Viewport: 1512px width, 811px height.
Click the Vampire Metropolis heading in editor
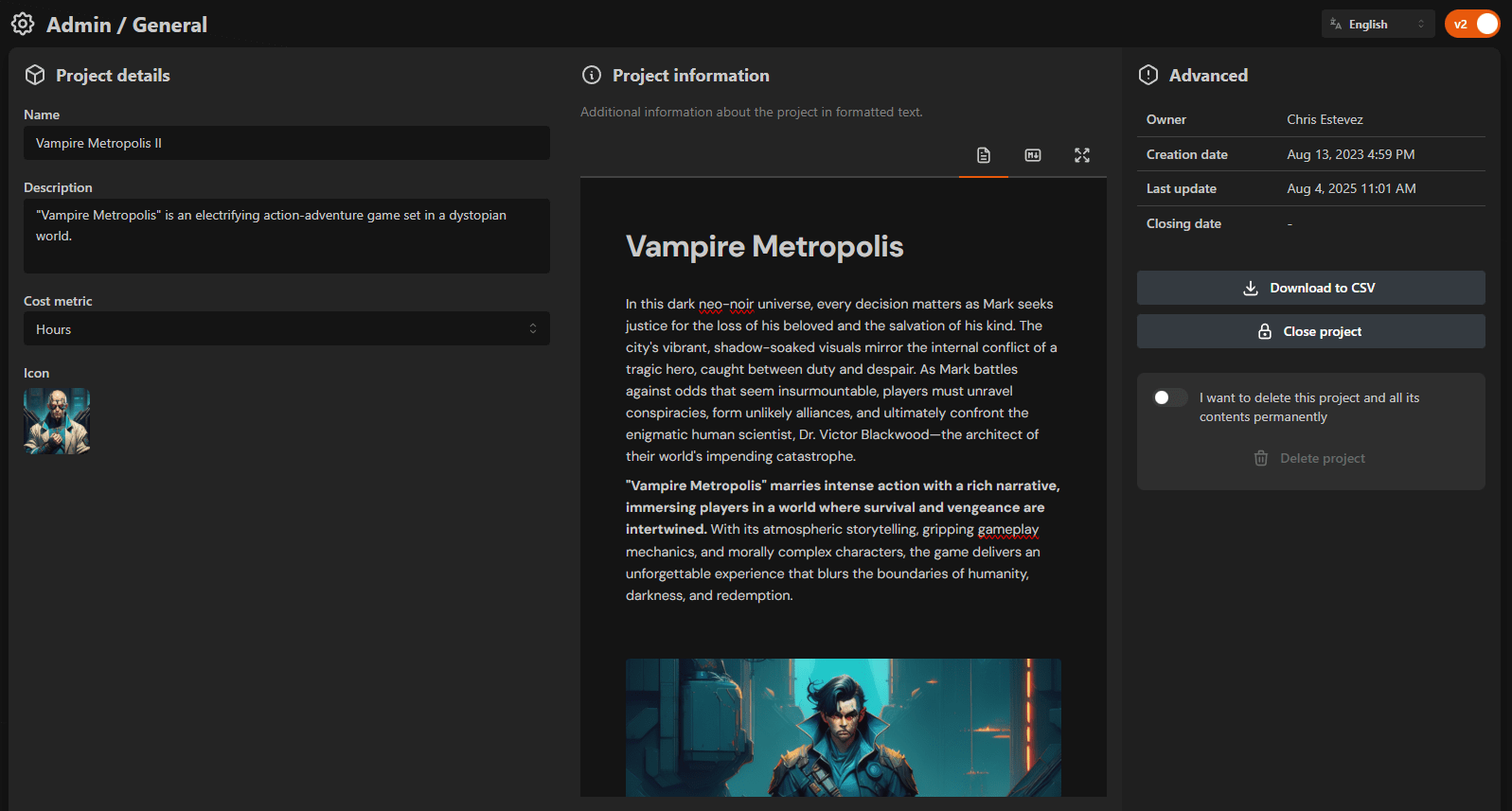(x=764, y=247)
